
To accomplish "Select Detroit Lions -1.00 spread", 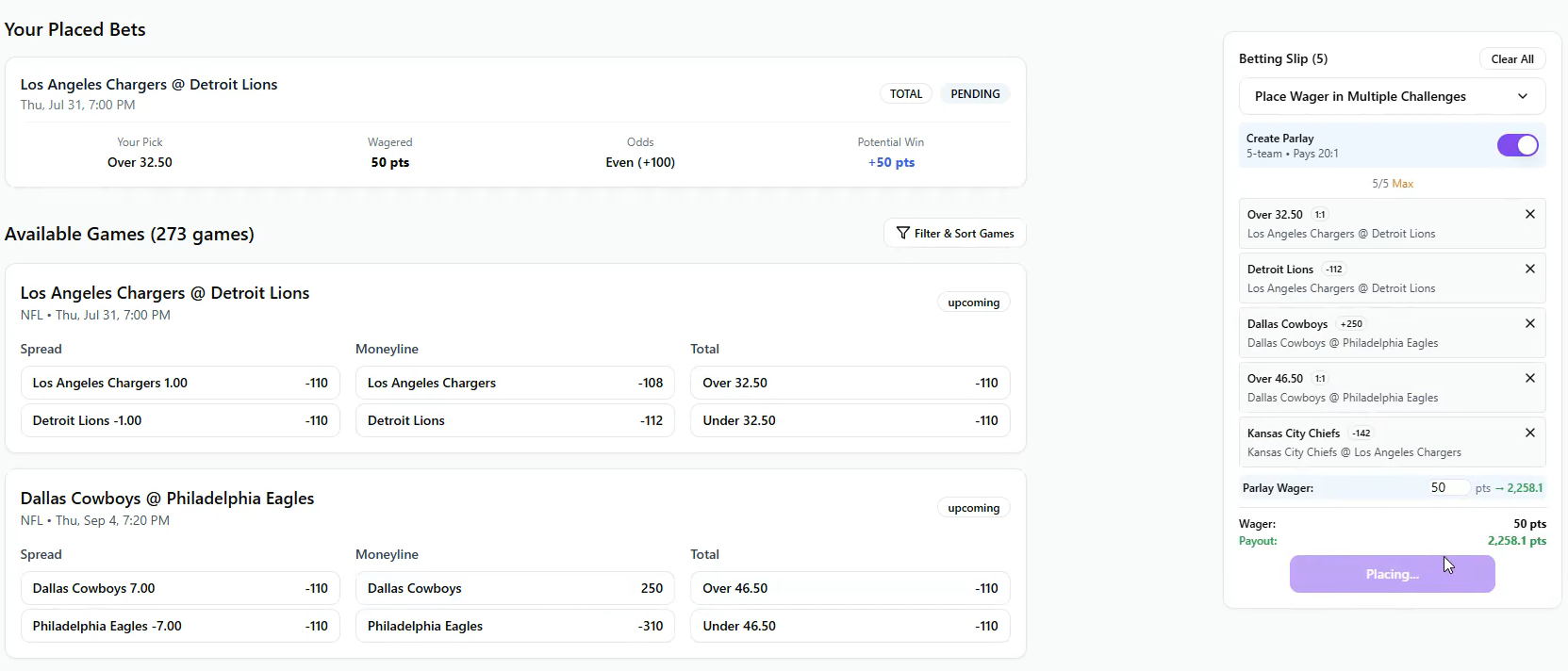I will click(x=180, y=420).
